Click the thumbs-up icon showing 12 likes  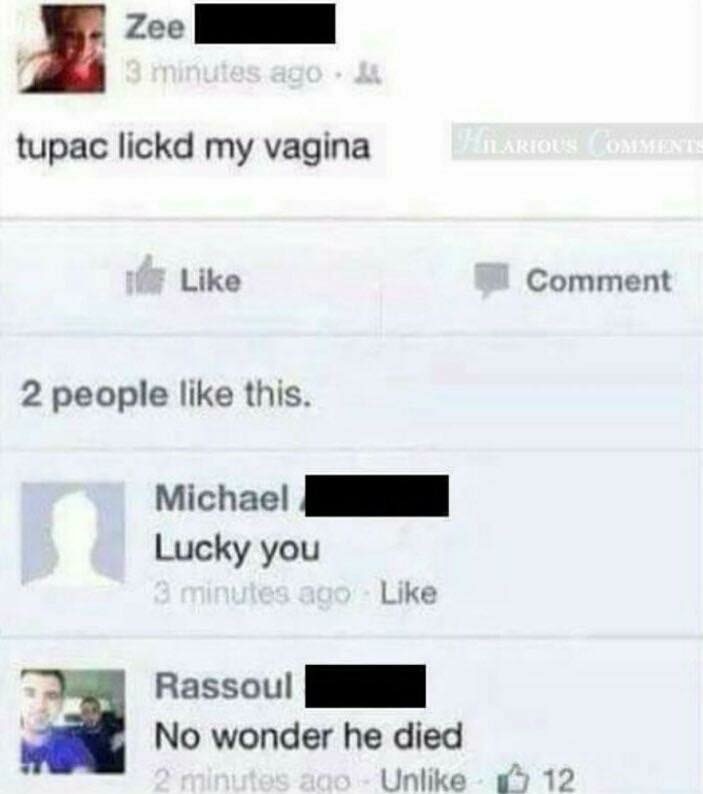click(x=518, y=778)
